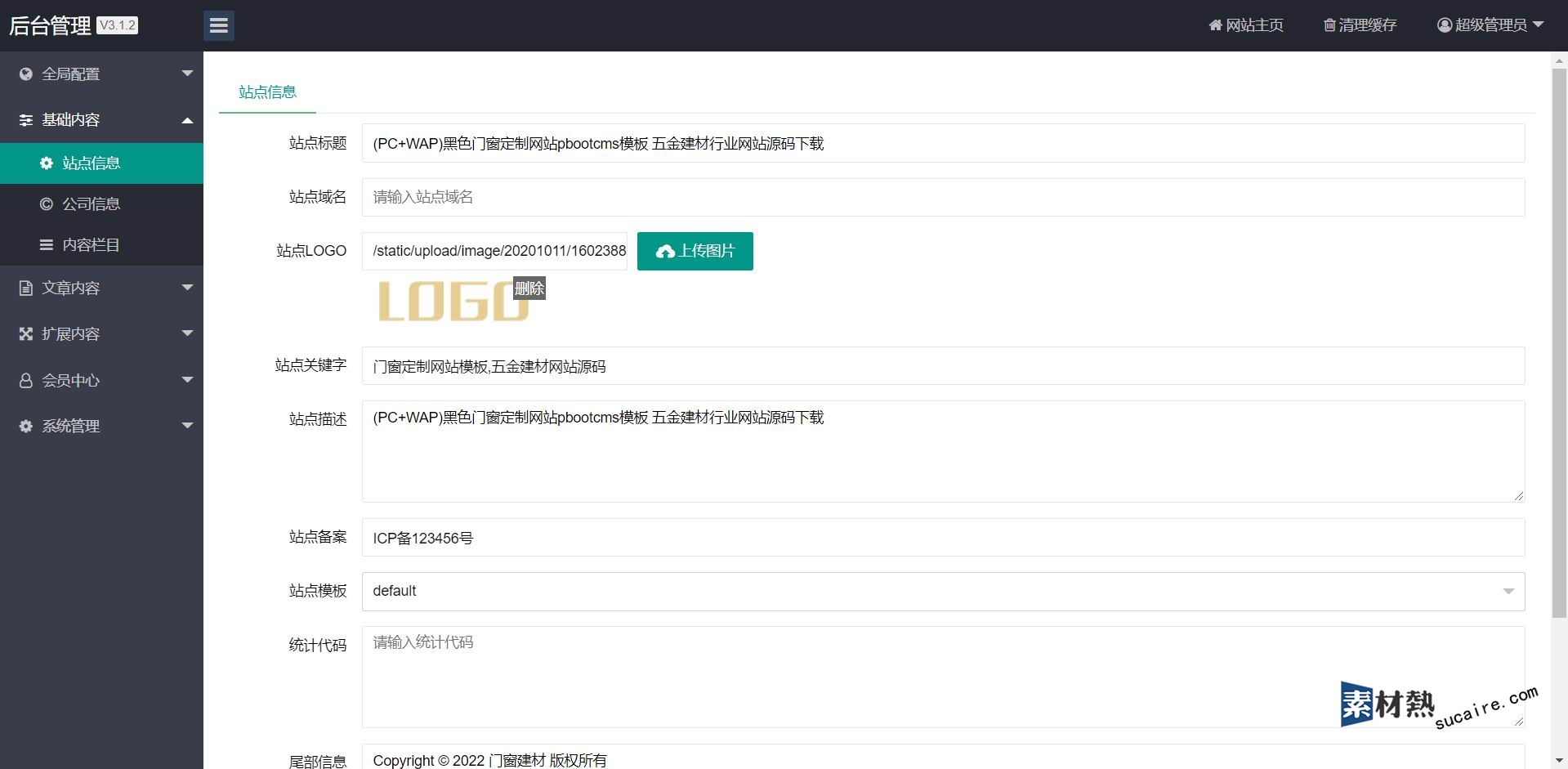Click the 后台管理 title logo

(50, 26)
